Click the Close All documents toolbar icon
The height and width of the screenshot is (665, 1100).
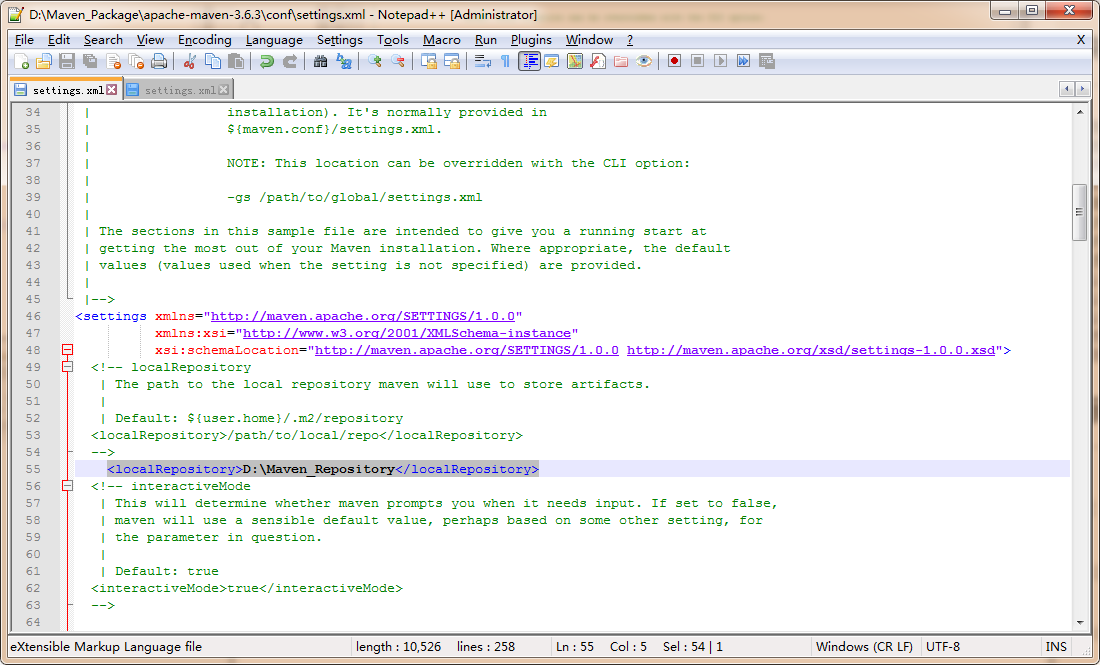pos(136,62)
